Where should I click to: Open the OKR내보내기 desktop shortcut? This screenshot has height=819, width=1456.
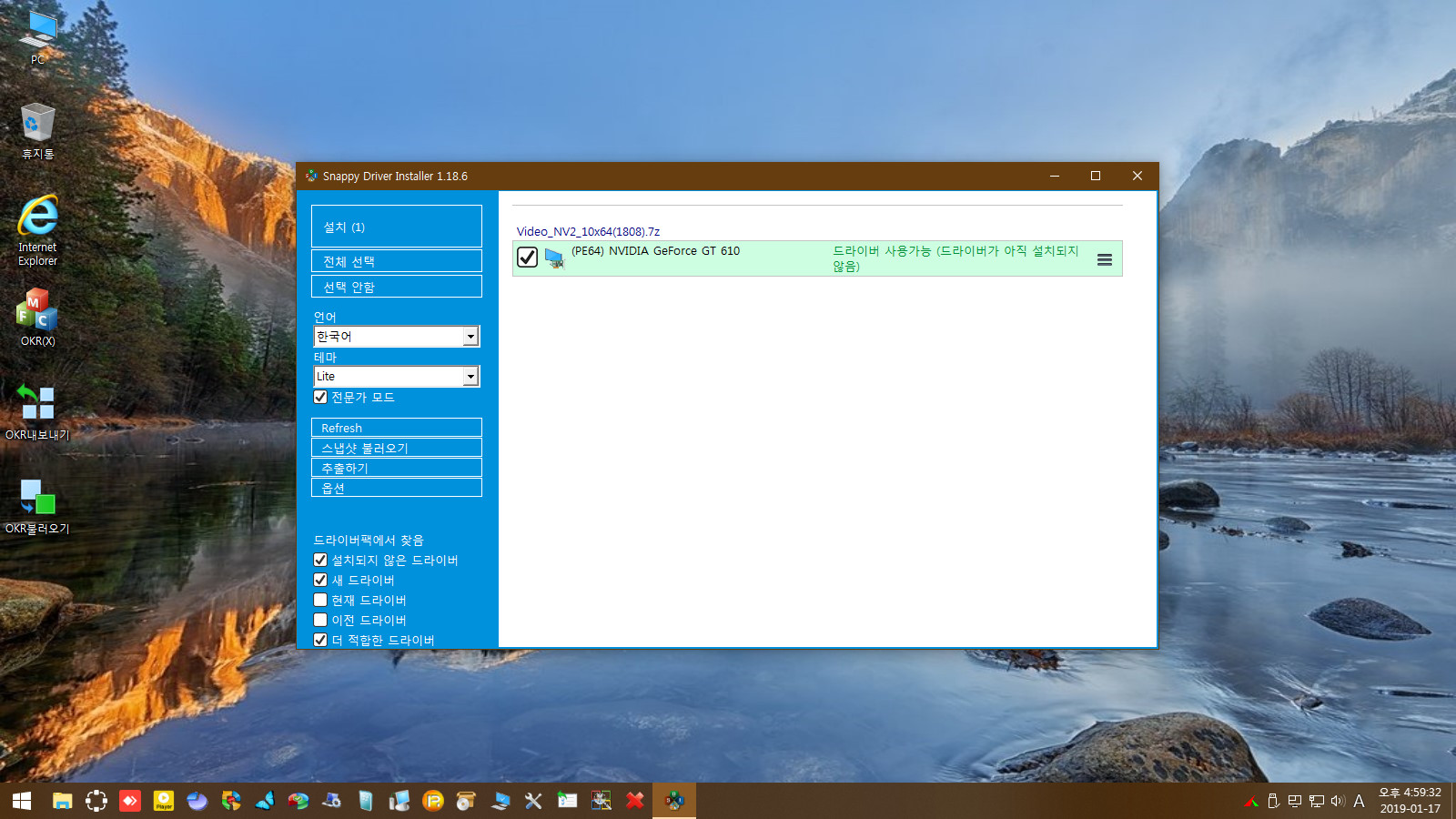(x=37, y=412)
